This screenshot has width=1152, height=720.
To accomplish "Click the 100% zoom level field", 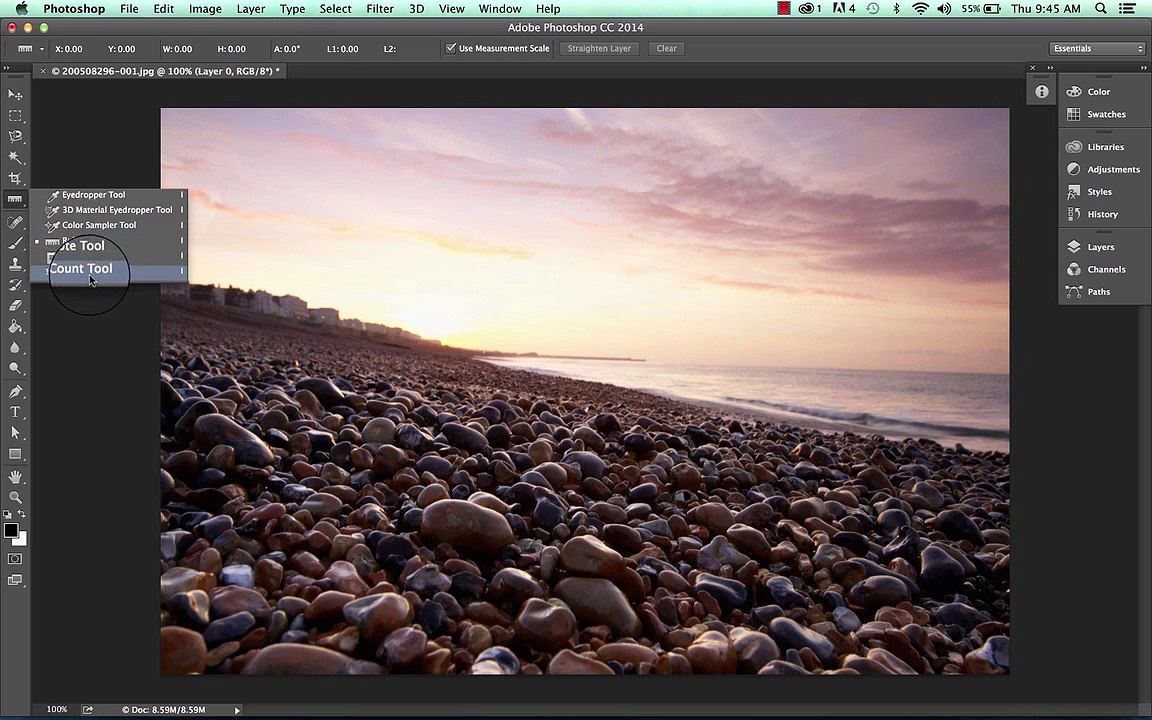I will point(57,710).
